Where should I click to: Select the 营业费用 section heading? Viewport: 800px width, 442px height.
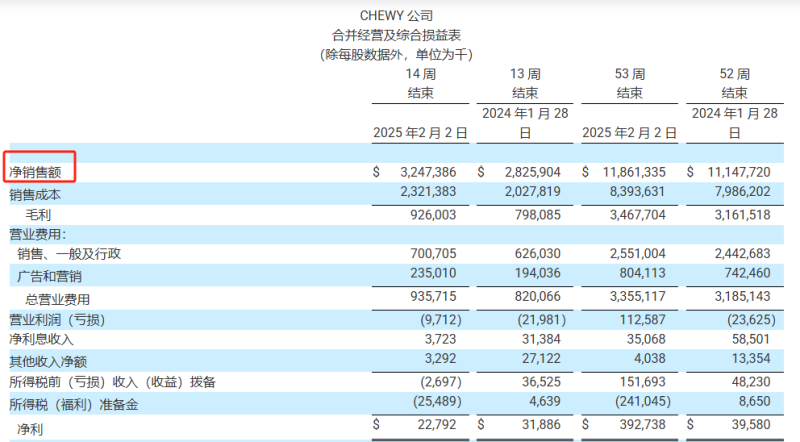pyautogui.click(x=38, y=234)
